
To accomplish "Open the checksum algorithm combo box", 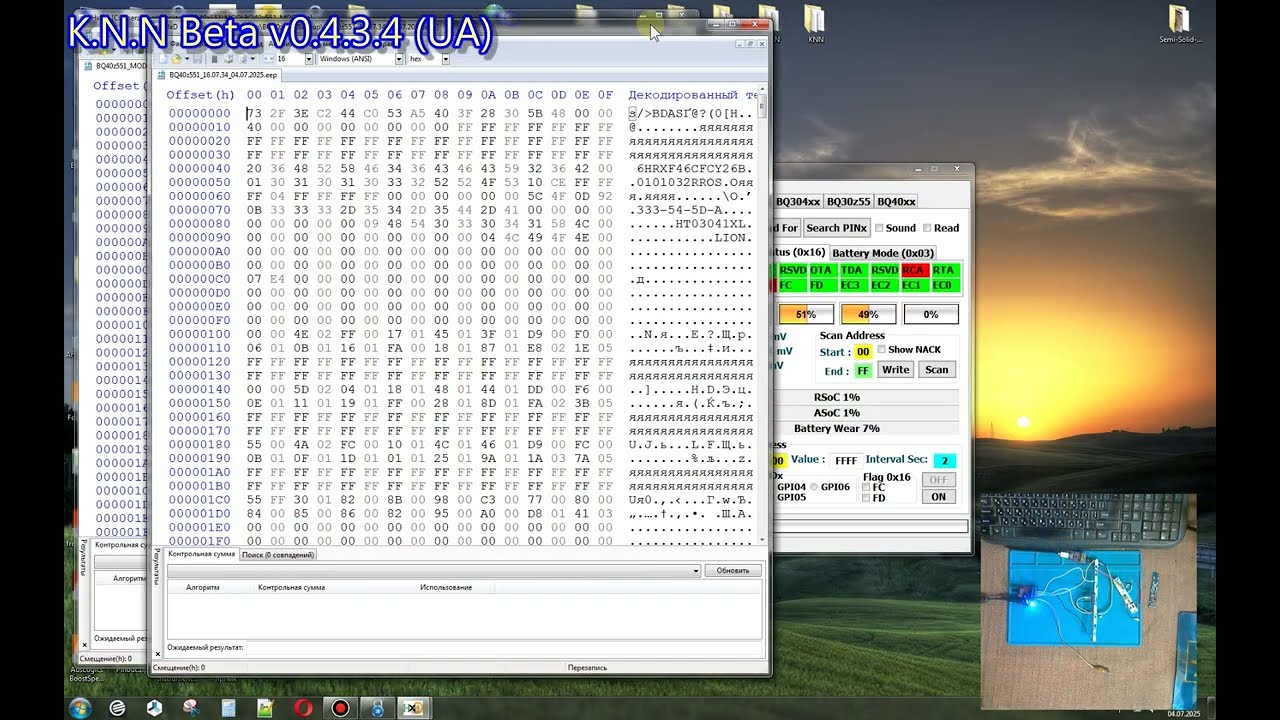I will tap(433, 570).
